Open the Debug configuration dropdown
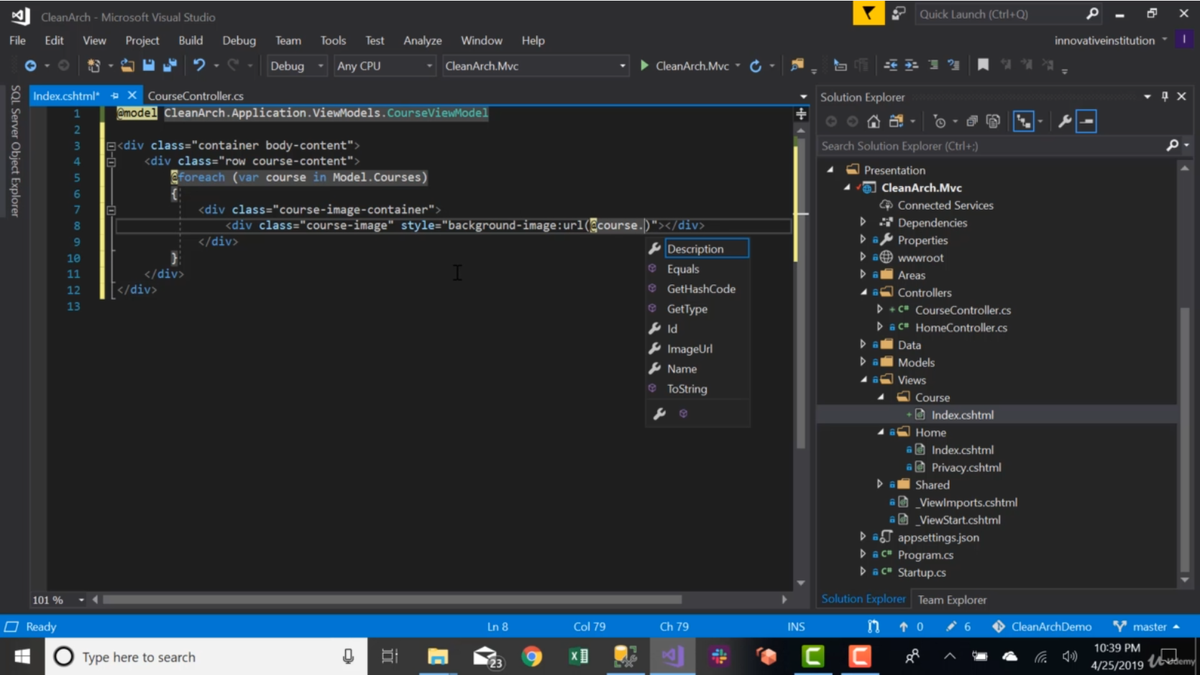 tap(297, 66)
